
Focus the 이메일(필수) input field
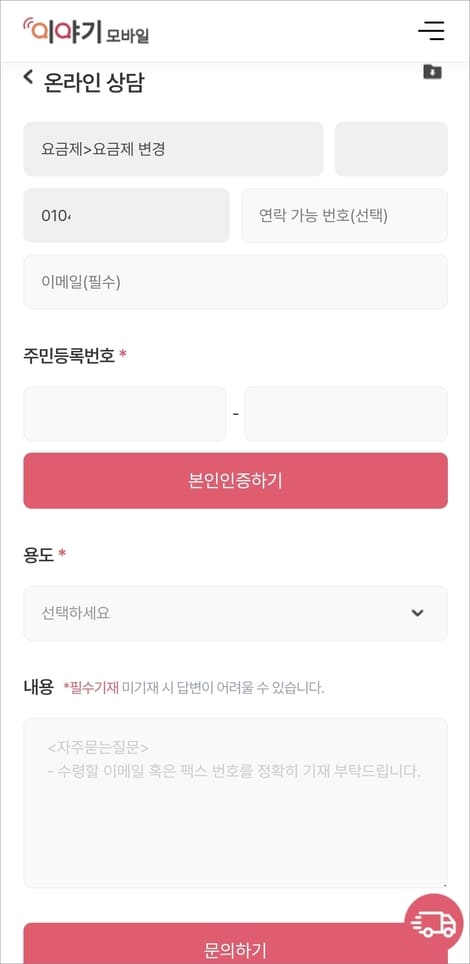(x=236, y=282)
